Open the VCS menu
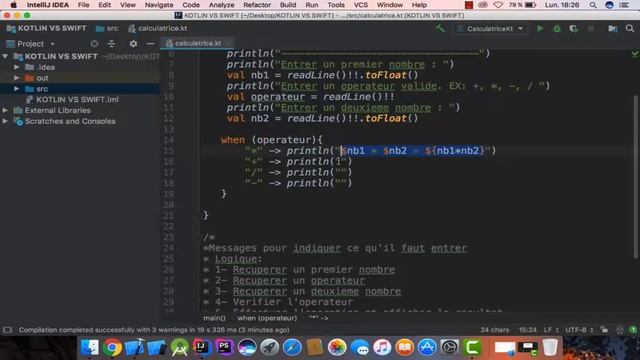640x360 pixels. click(x=360, y=5)
